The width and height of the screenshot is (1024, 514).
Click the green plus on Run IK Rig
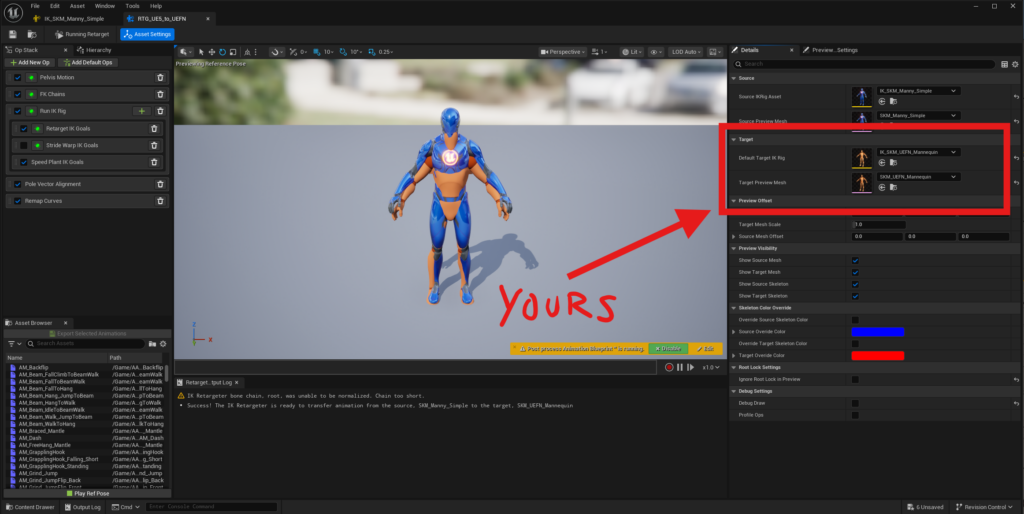(x=142, y=110)
